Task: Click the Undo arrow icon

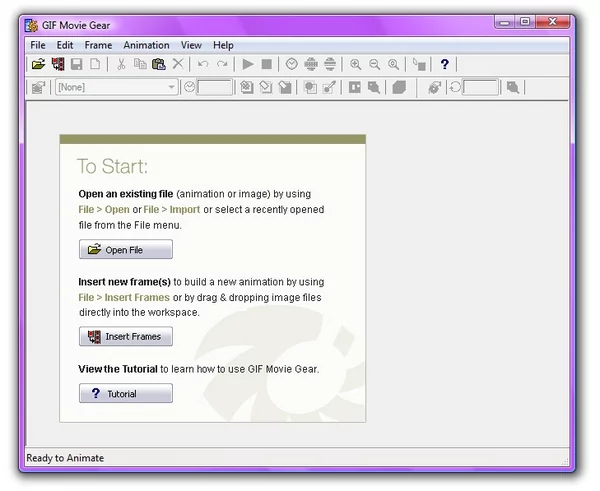Action: [x=203, y=64]
